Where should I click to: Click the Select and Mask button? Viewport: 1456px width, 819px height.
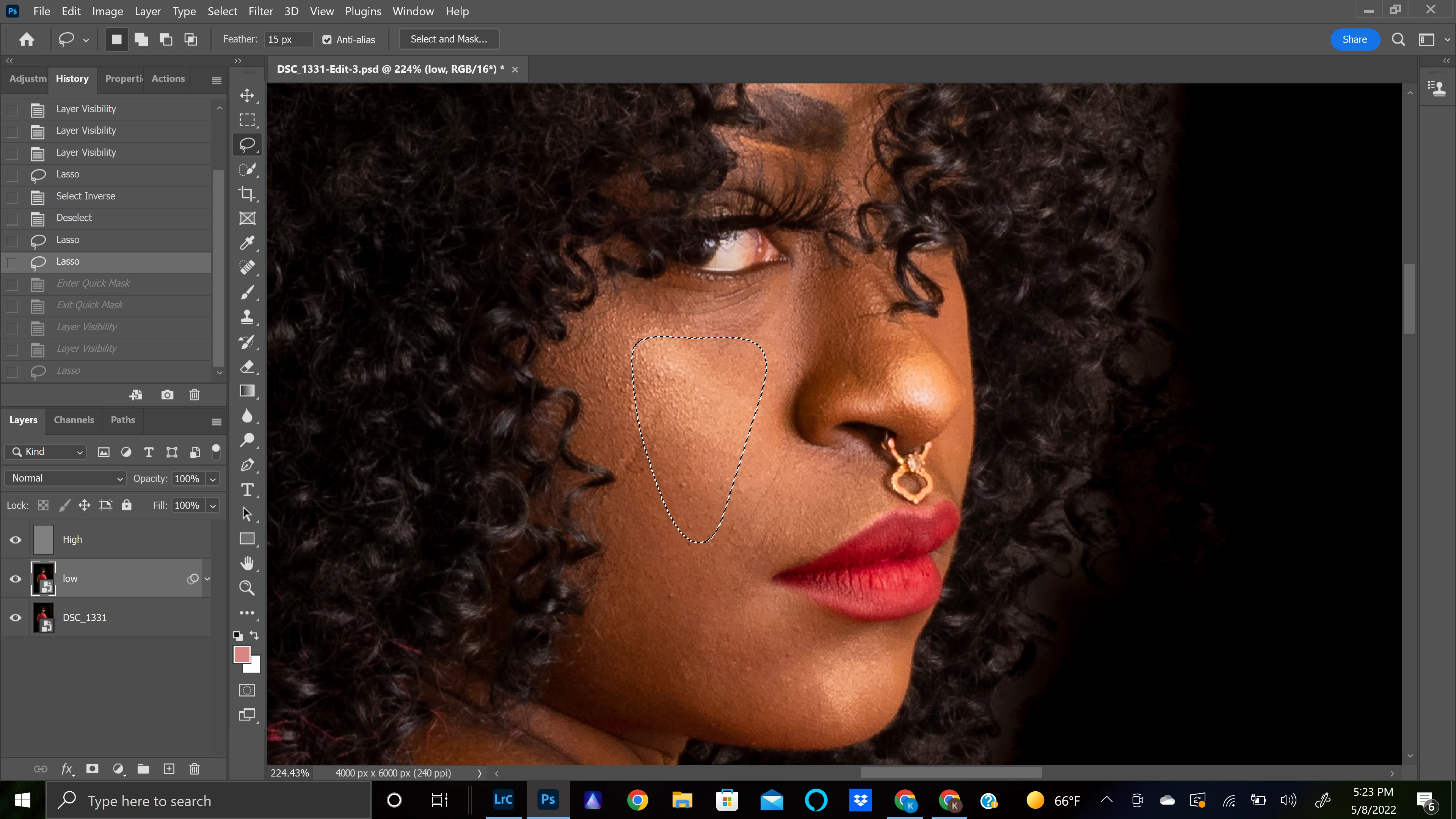[x=449, y=39]
